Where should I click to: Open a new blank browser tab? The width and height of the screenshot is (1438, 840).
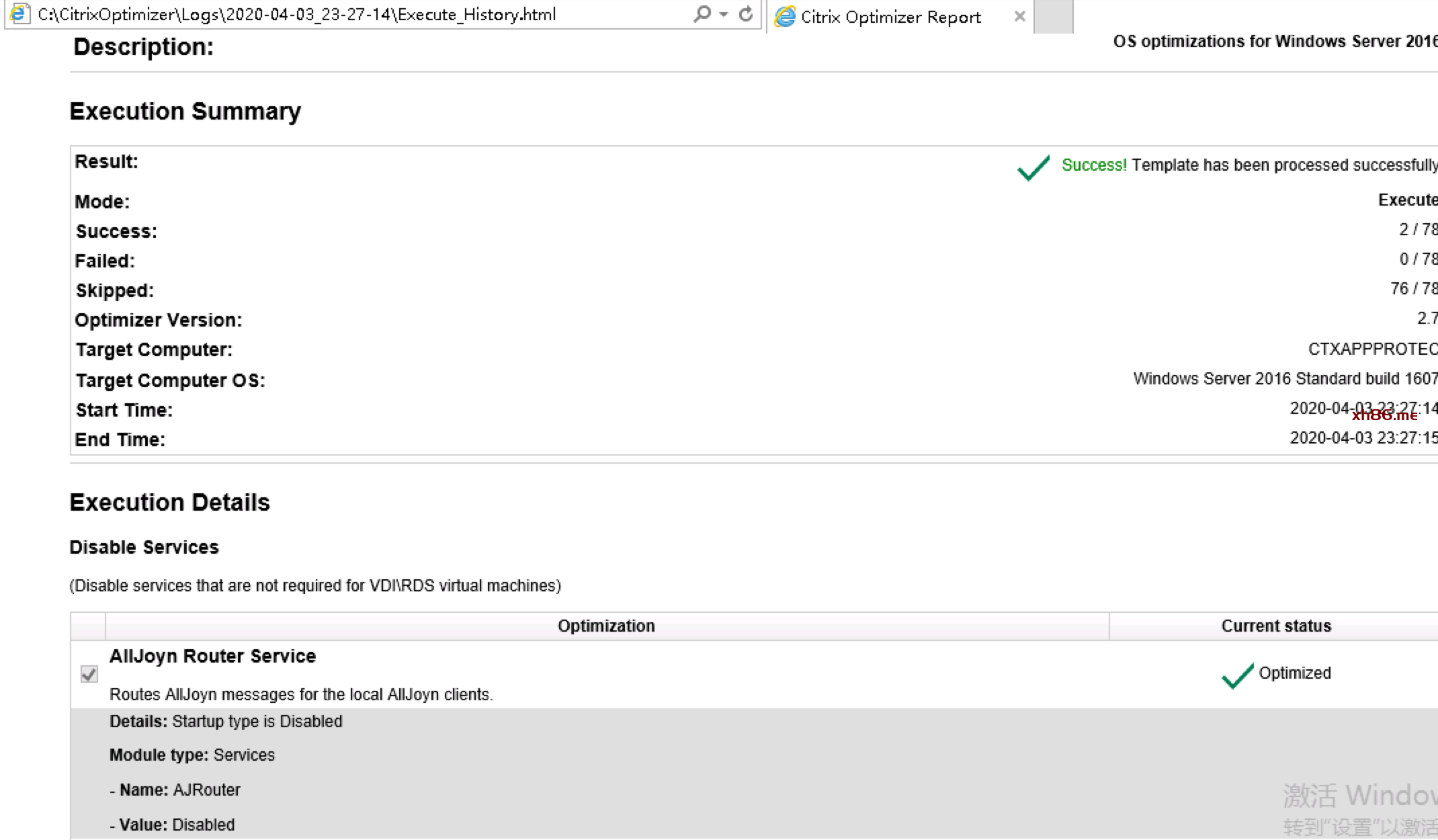point(1053,17)
